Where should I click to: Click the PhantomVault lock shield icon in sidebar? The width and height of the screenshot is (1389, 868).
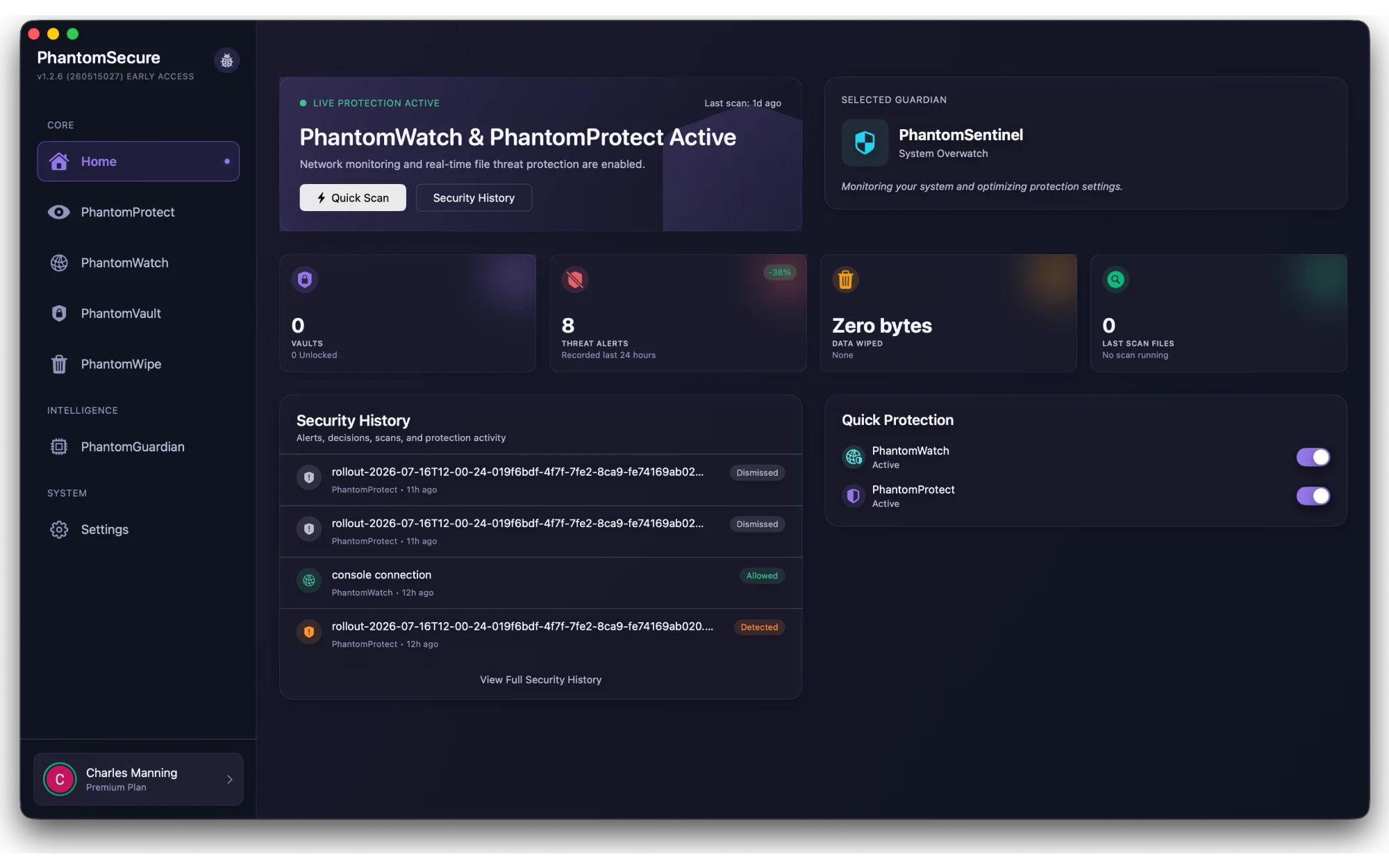(x=59, y=313)
